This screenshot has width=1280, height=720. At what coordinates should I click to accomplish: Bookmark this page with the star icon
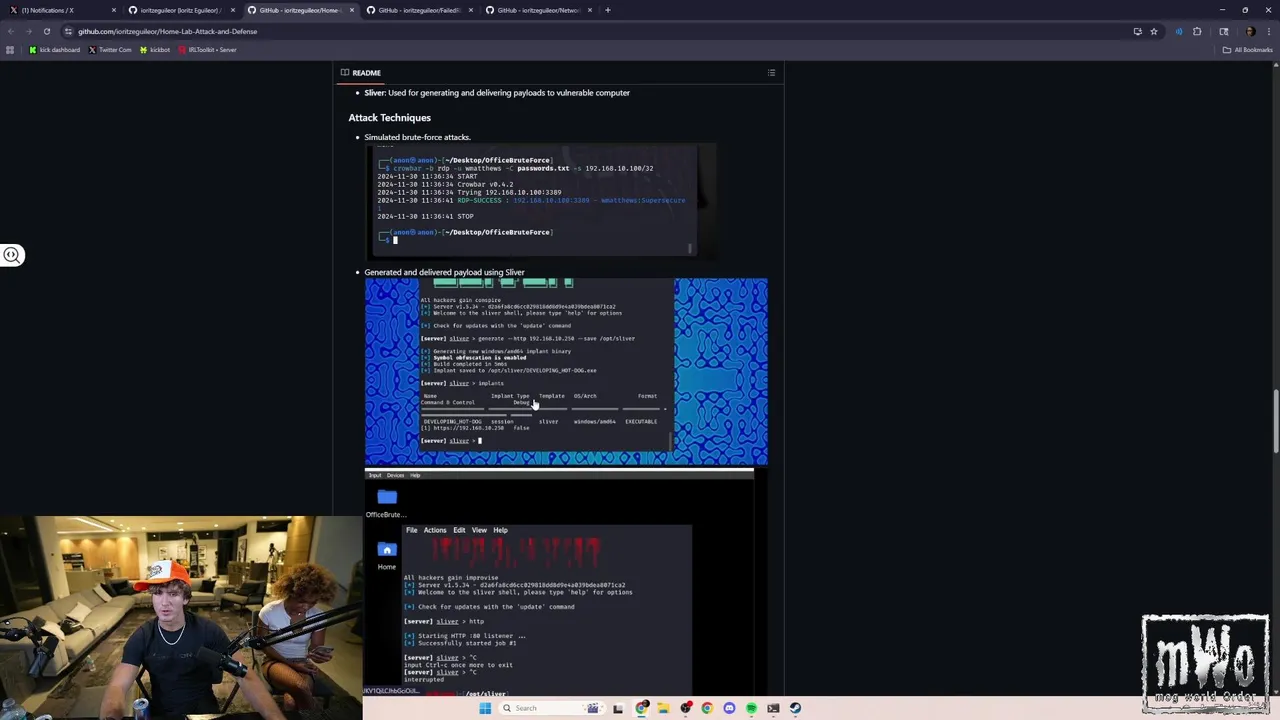tap(1153, 31)
